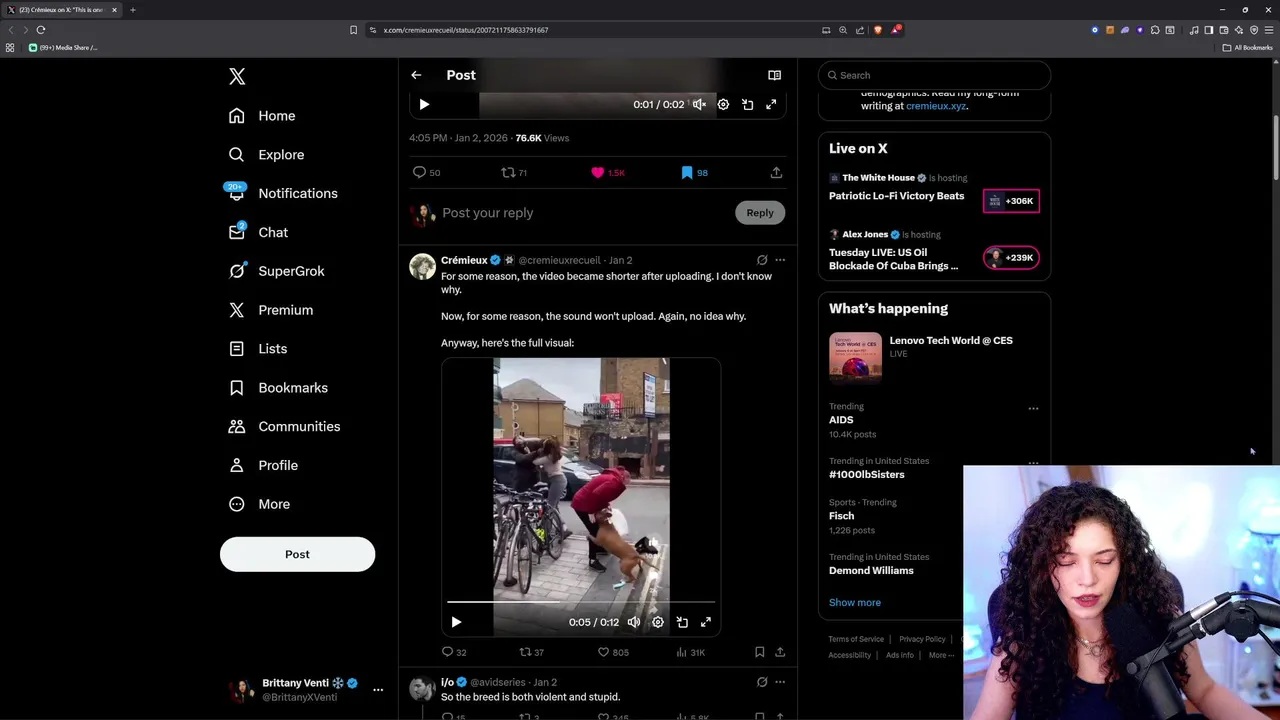Image resolution: width=1280 pixels, height=720 pixels.
Task: Open replies on the main post (50)
Action: coord(427,173)
